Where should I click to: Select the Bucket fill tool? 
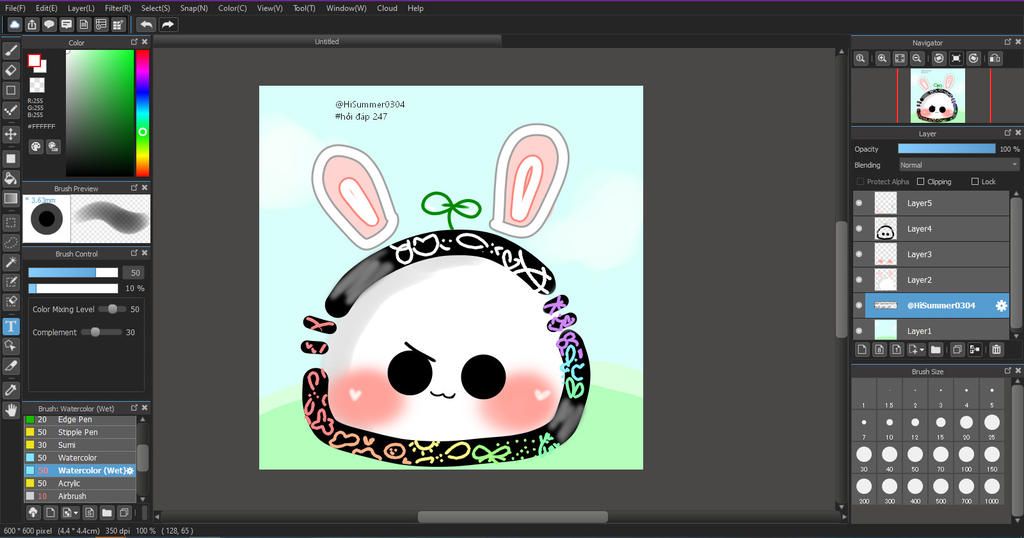[10, 178]
